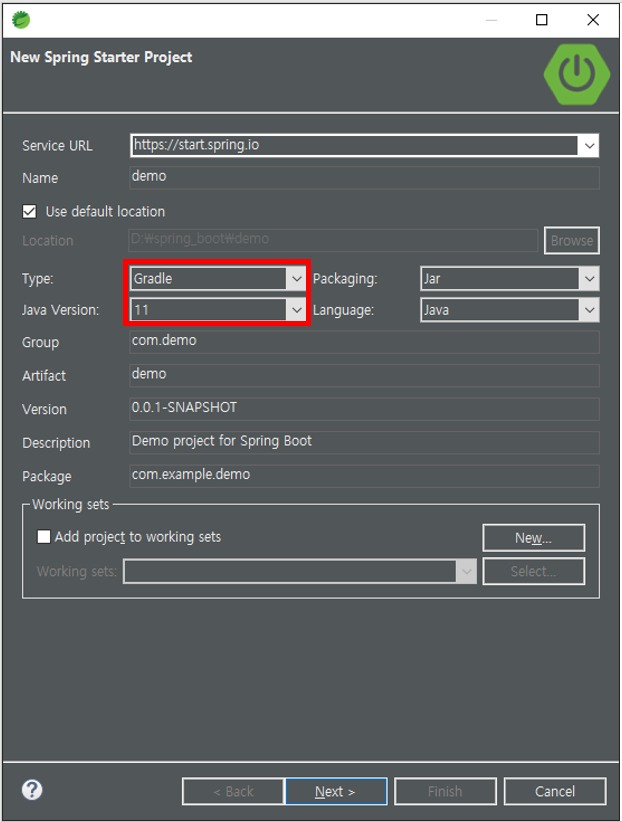Toggle the Use default location checkbox

click(x=29, y=211)
